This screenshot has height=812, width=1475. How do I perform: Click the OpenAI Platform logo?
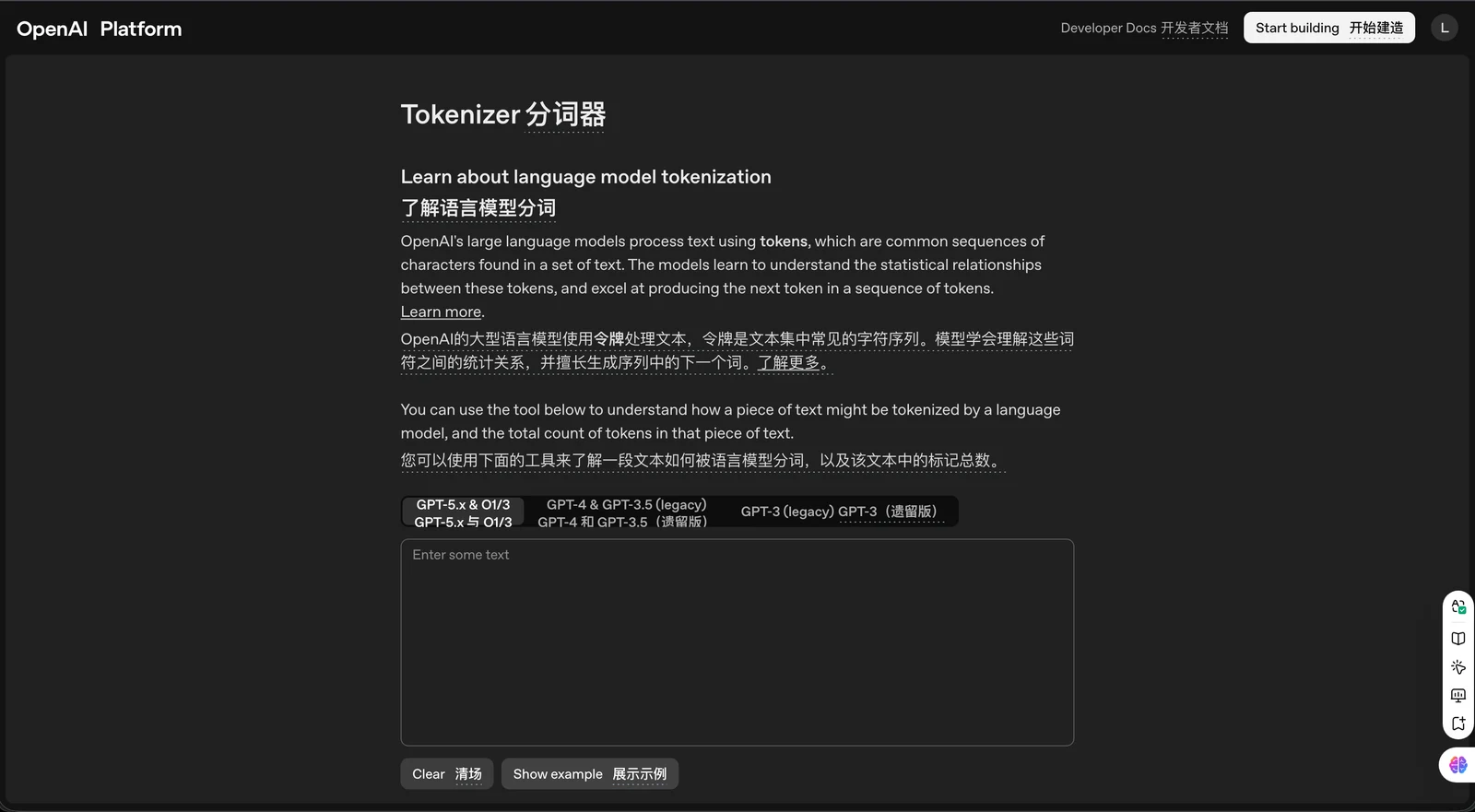pyautogui.click(x=99, y=29)
